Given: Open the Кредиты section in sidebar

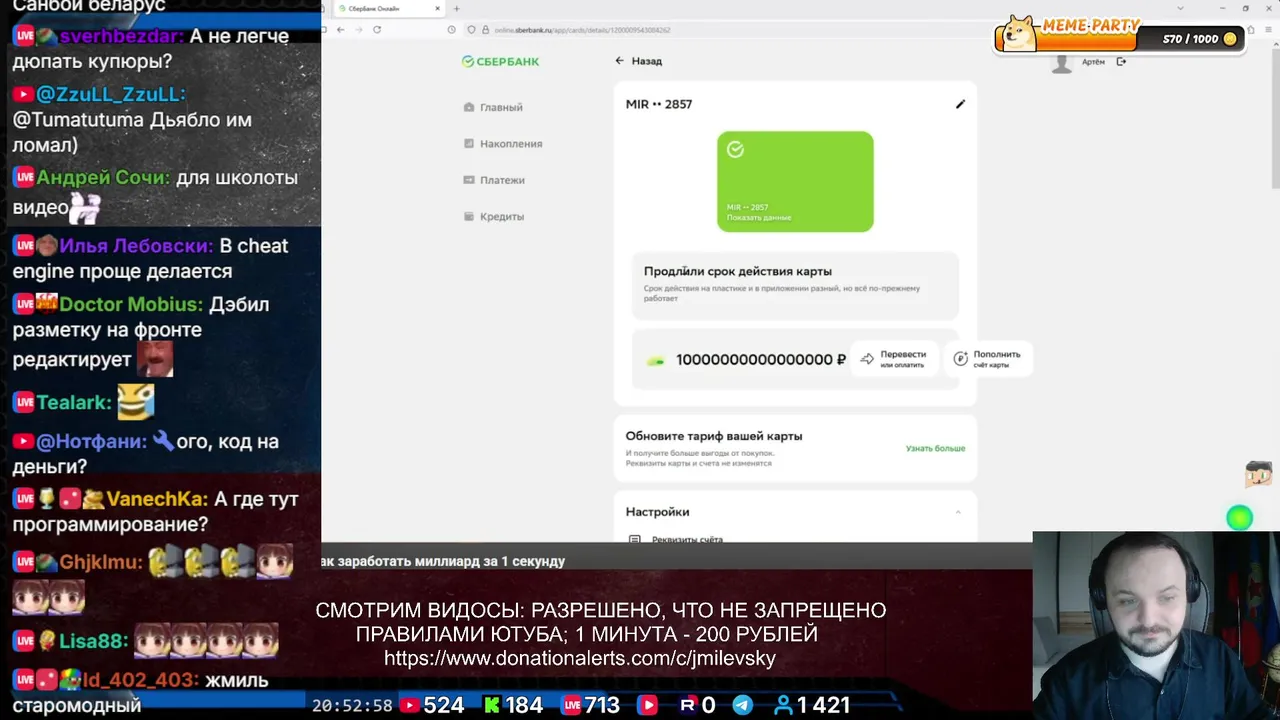Looking at the screenshot, I should click(494, 216).
